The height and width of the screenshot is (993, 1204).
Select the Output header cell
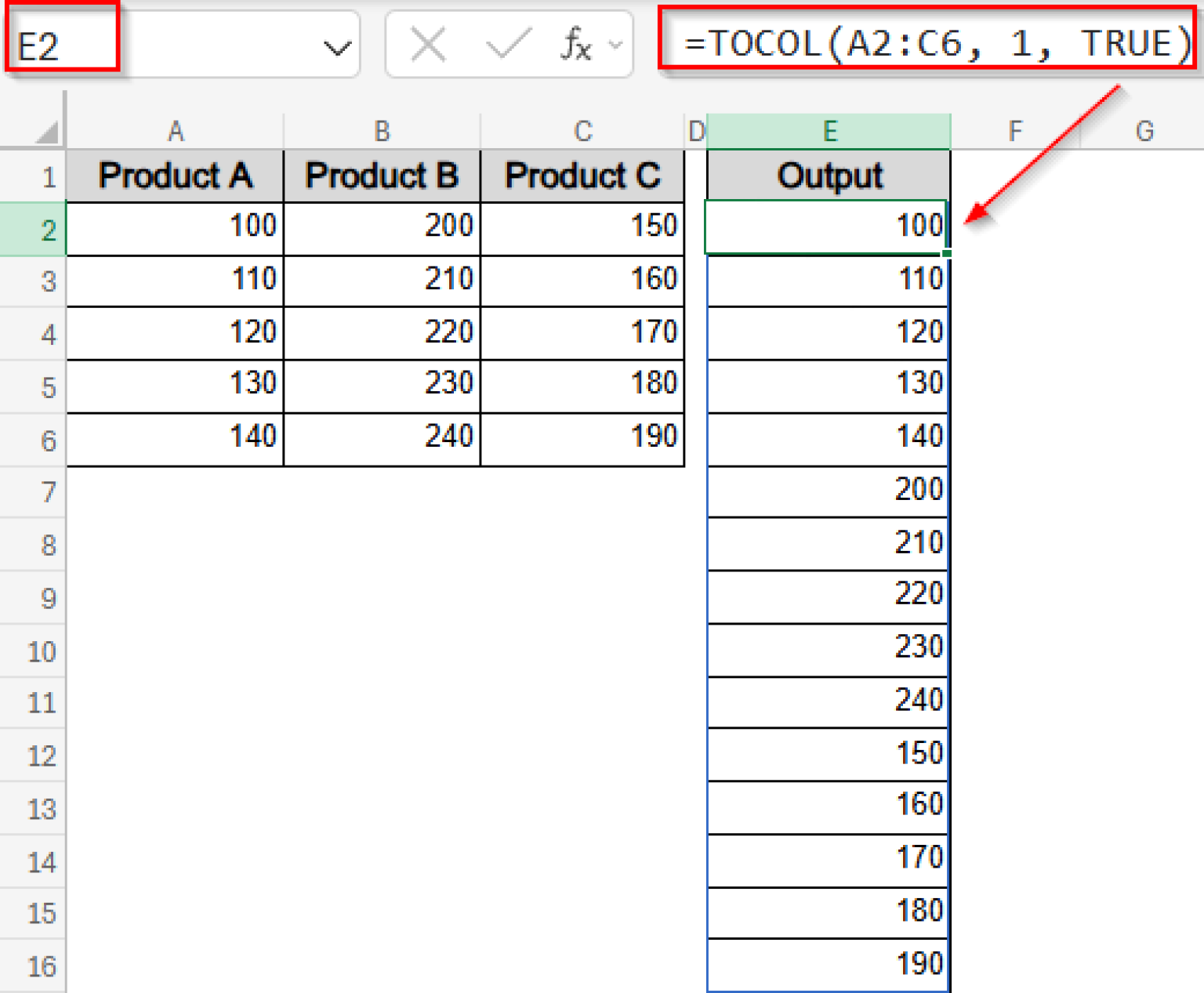coord(829,175)
